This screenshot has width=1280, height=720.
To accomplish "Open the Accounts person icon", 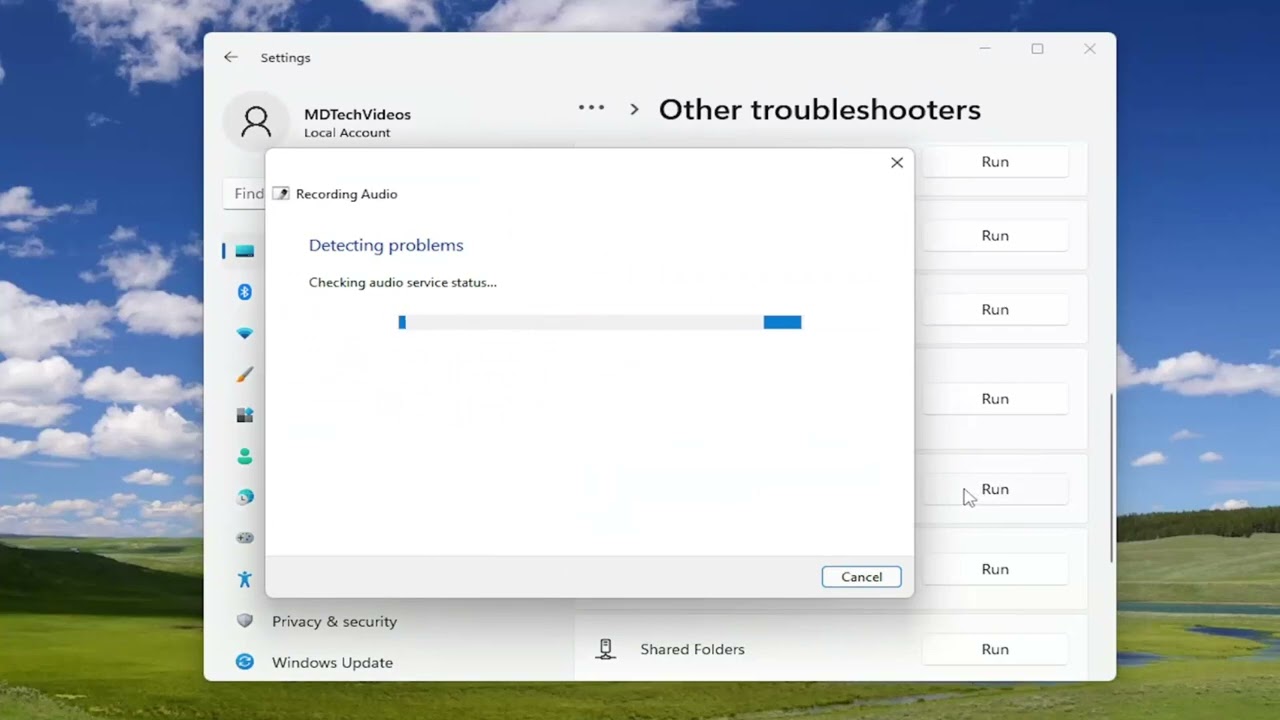I will pos(245,456).
